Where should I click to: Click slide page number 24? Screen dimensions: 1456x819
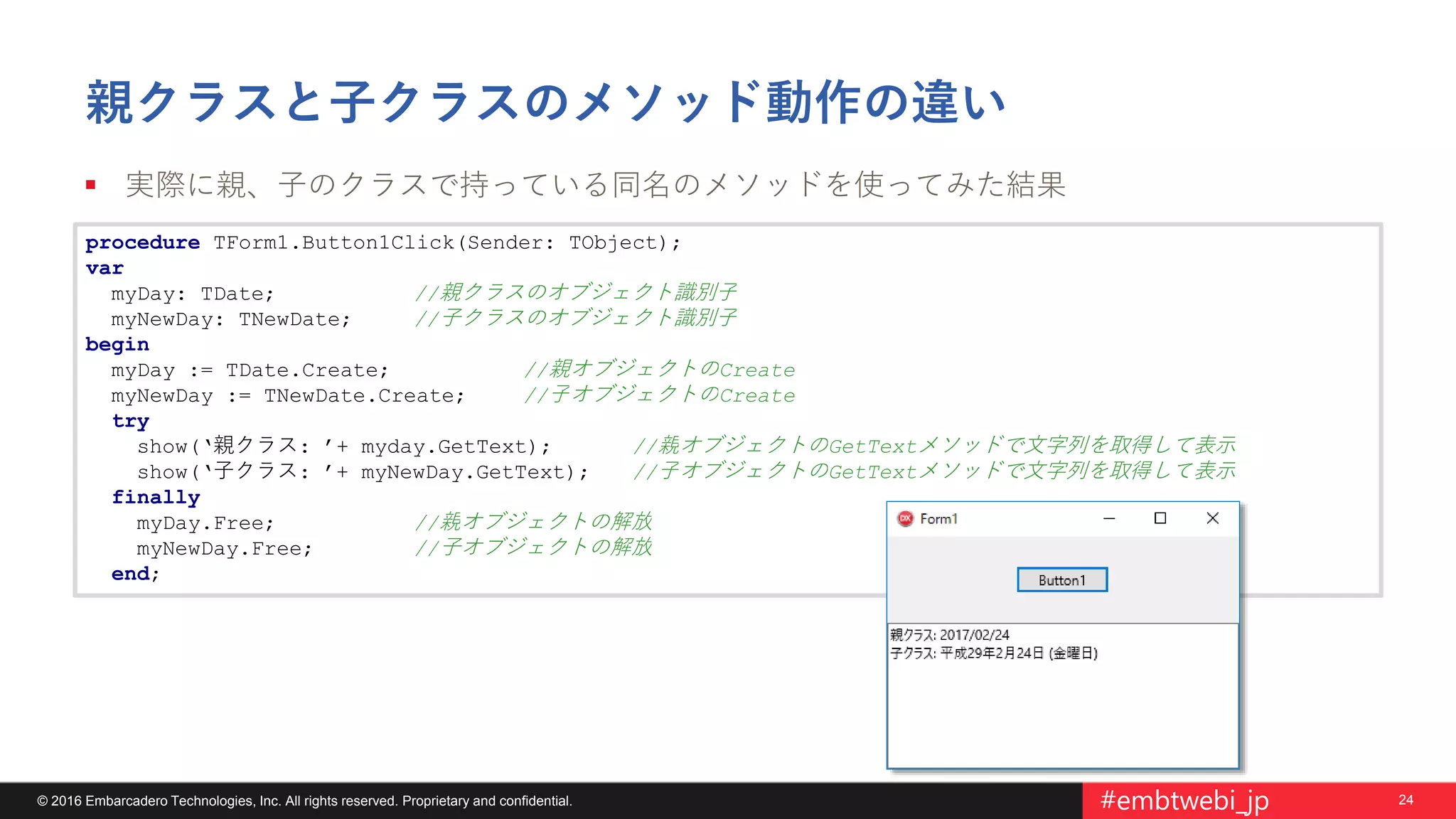(x=1406, y=800)
